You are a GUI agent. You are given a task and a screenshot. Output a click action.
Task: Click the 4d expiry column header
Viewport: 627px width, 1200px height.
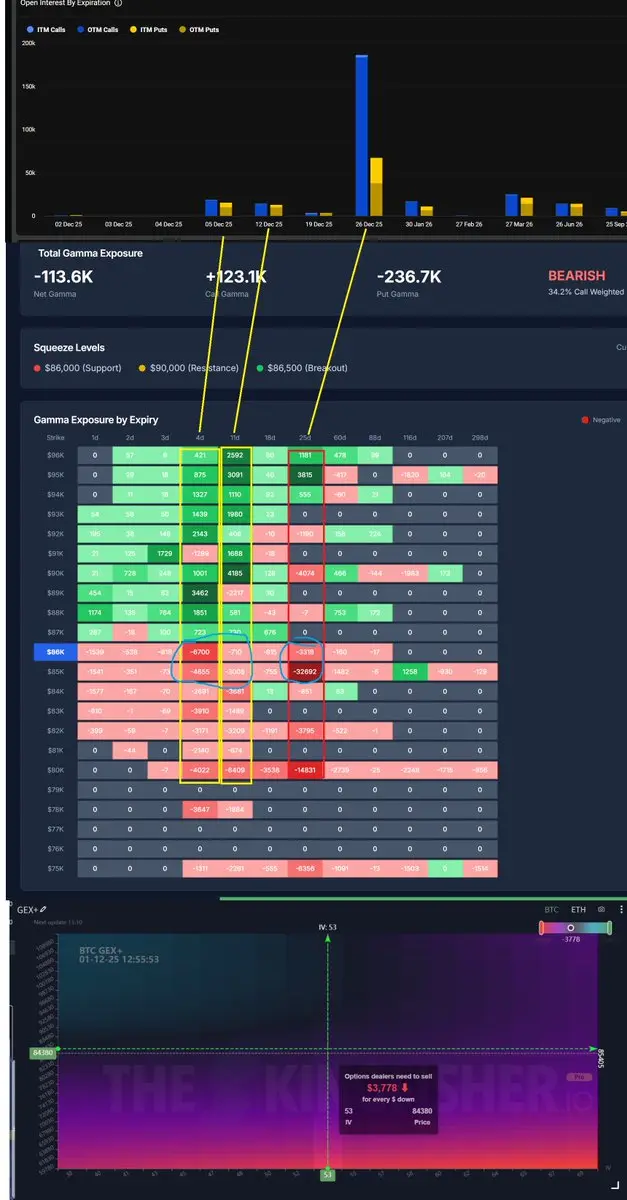coord(200,438)
